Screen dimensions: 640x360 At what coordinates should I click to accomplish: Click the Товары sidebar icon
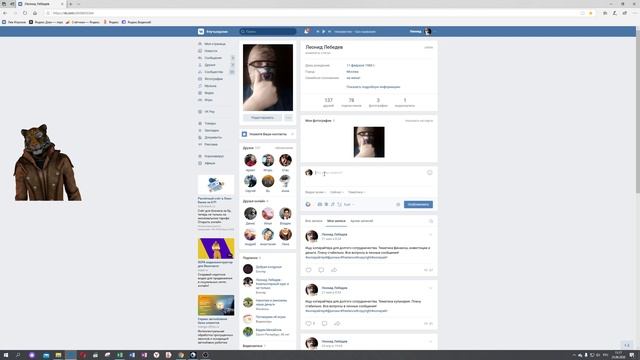[200, 123]
